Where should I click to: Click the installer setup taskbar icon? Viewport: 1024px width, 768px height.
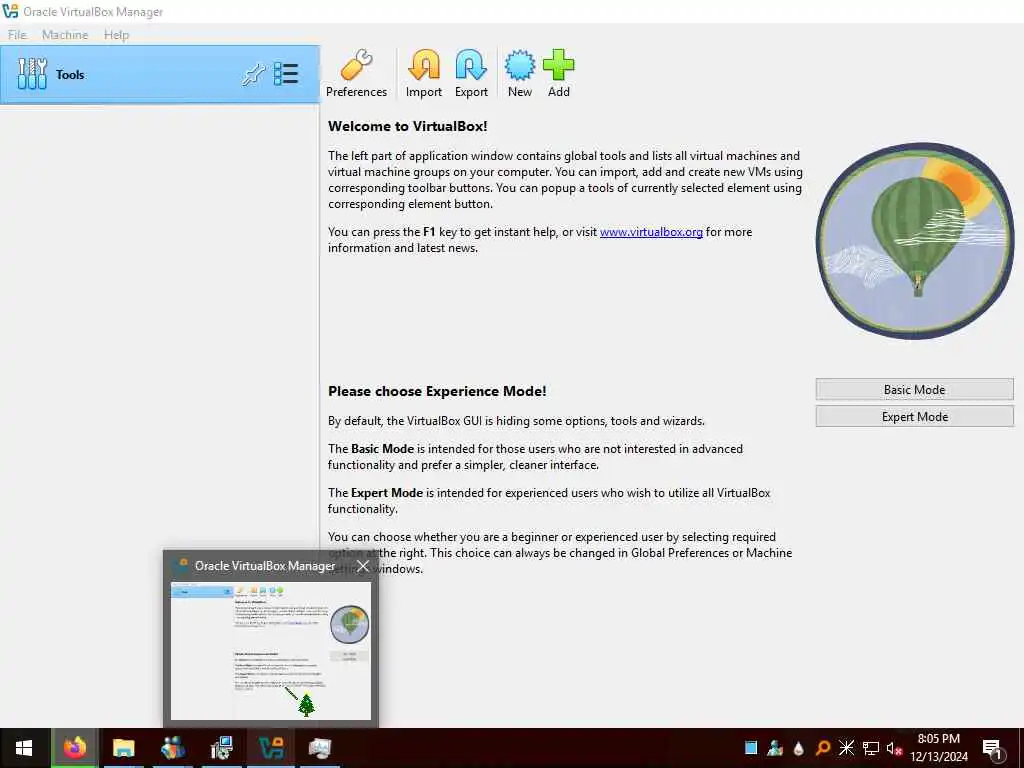click(x=221, y=748)
